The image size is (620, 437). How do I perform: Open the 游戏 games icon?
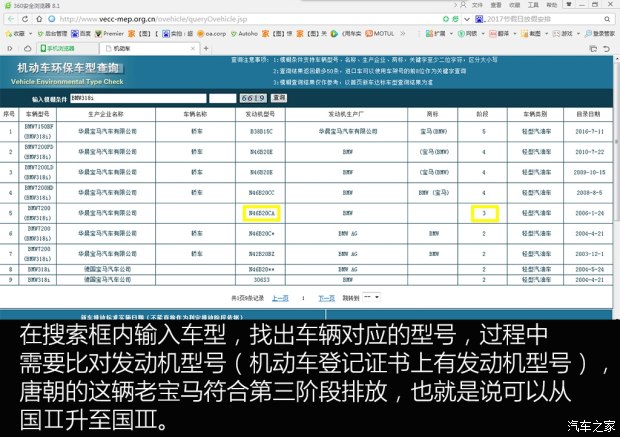pos(562,34)
